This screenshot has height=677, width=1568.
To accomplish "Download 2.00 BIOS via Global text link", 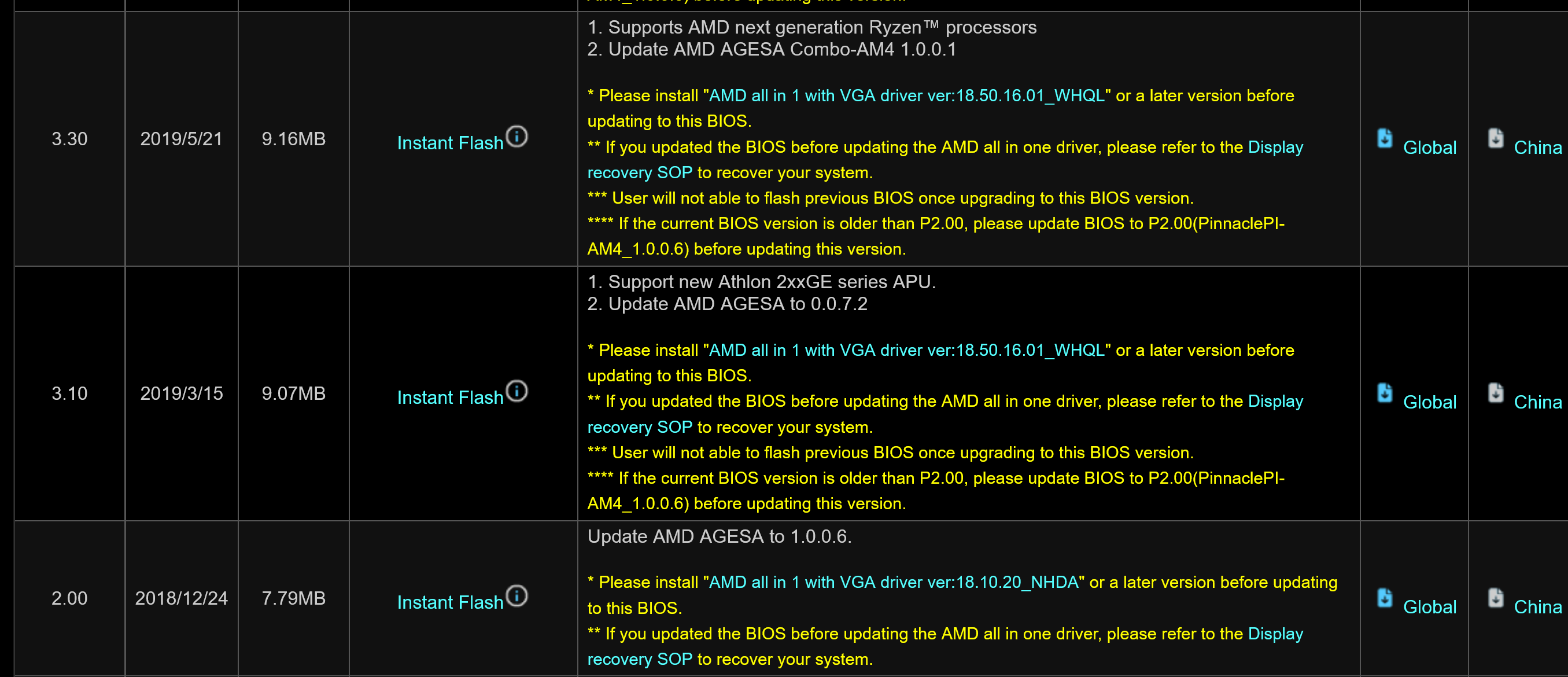I will tap(1429, 606).
